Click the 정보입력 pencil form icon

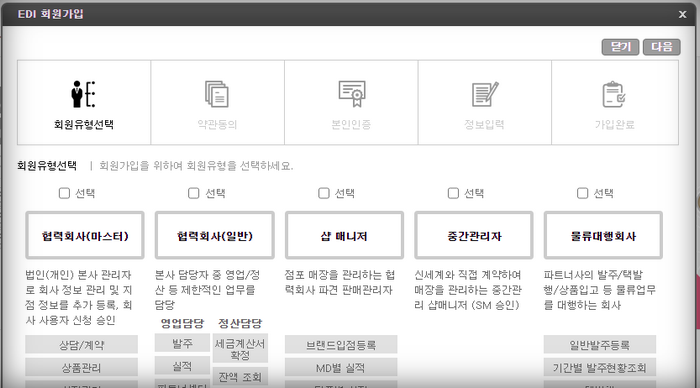485,94
